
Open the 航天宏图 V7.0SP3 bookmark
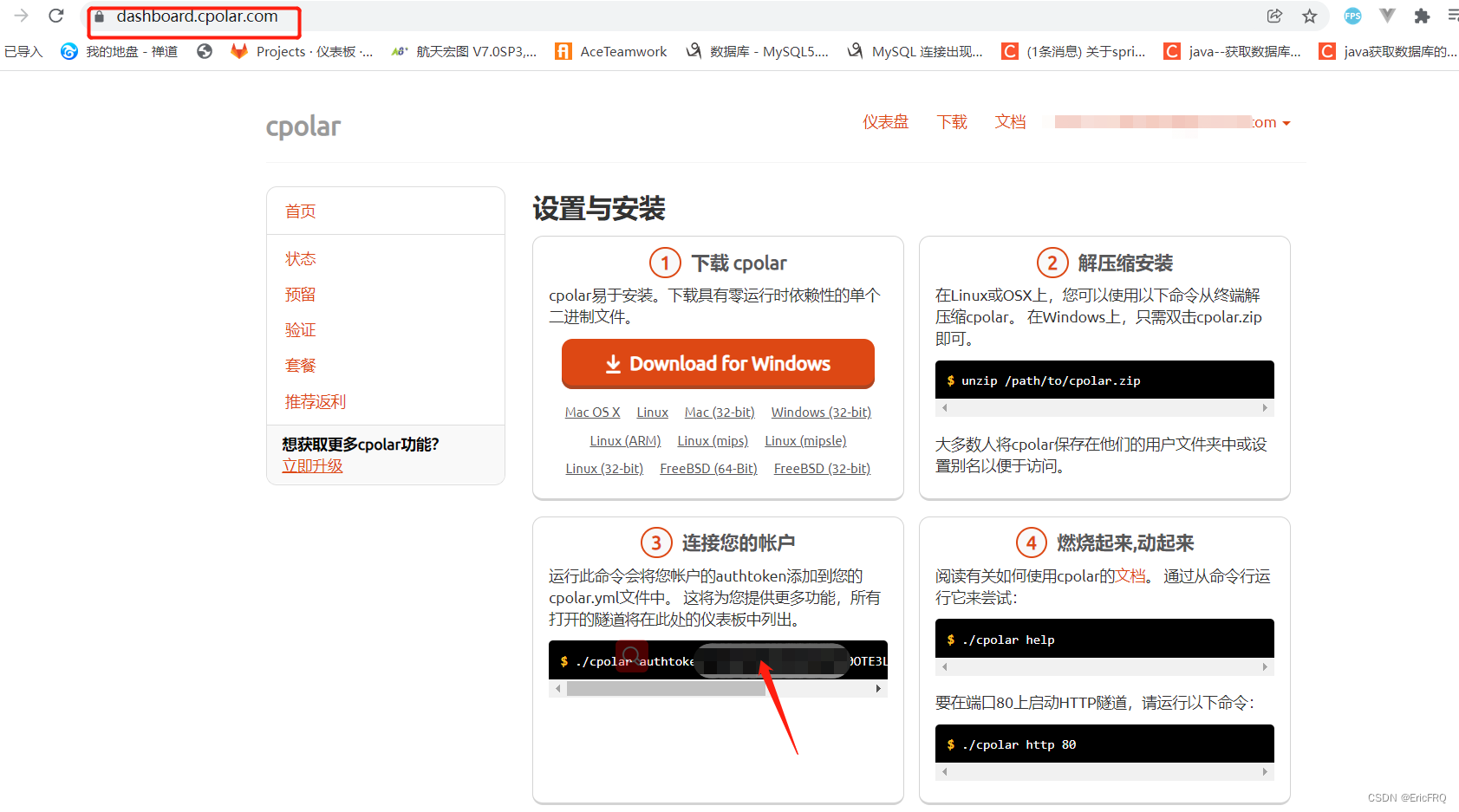pos(464,52)
